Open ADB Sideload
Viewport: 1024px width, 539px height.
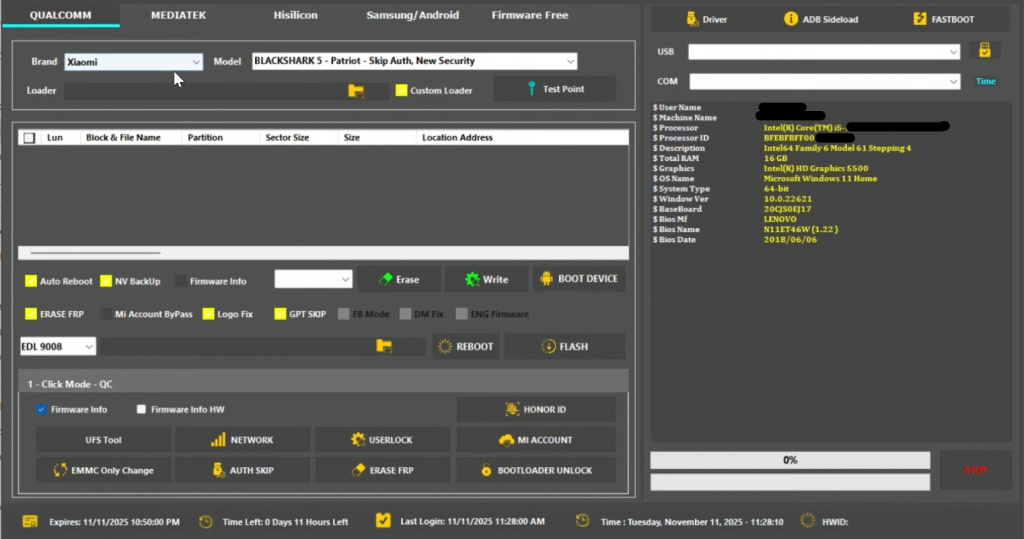pyautogui.click(x=821, y=20)
